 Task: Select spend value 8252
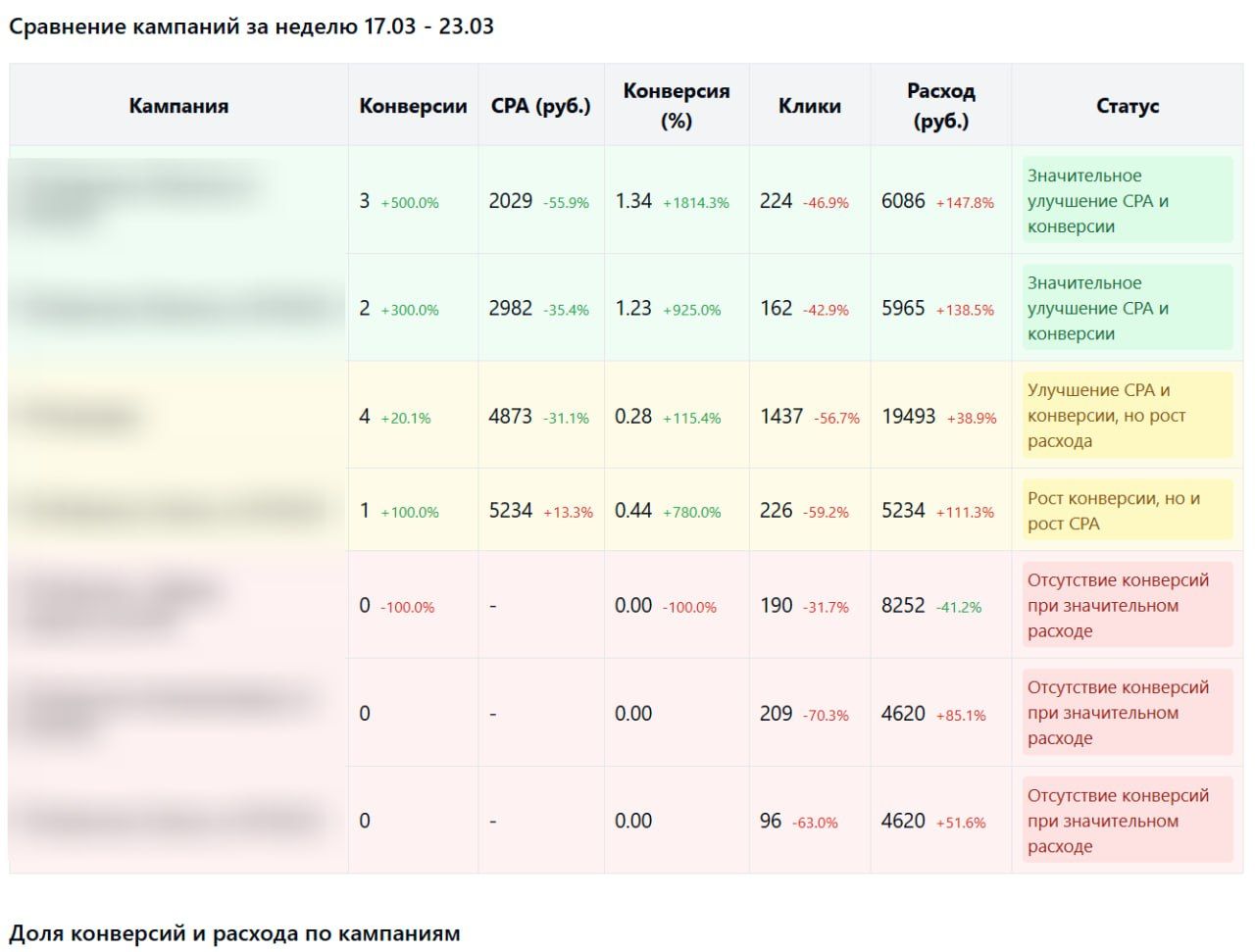(903, 606)
